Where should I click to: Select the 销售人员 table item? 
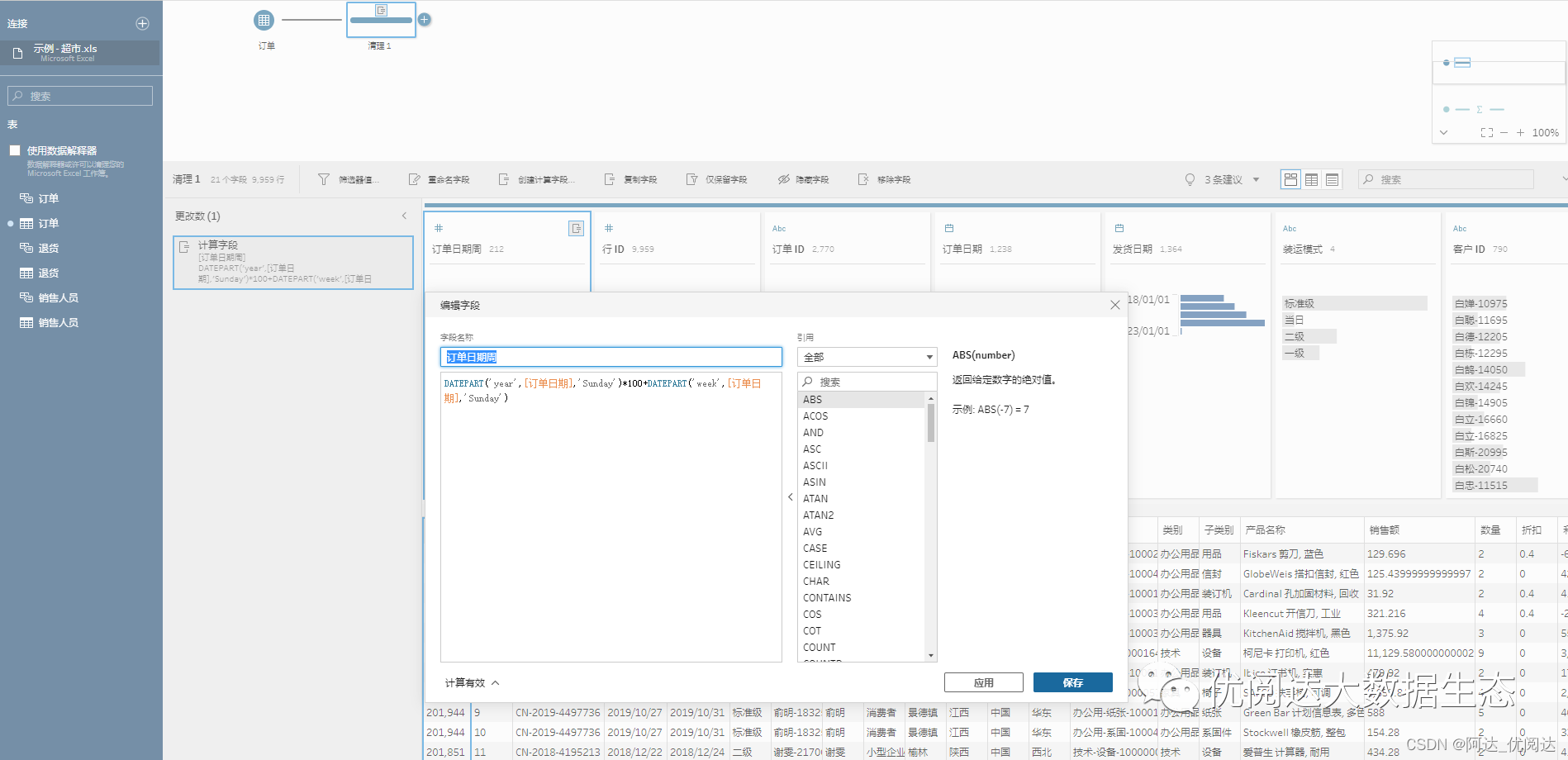click(x=58, y=322)
